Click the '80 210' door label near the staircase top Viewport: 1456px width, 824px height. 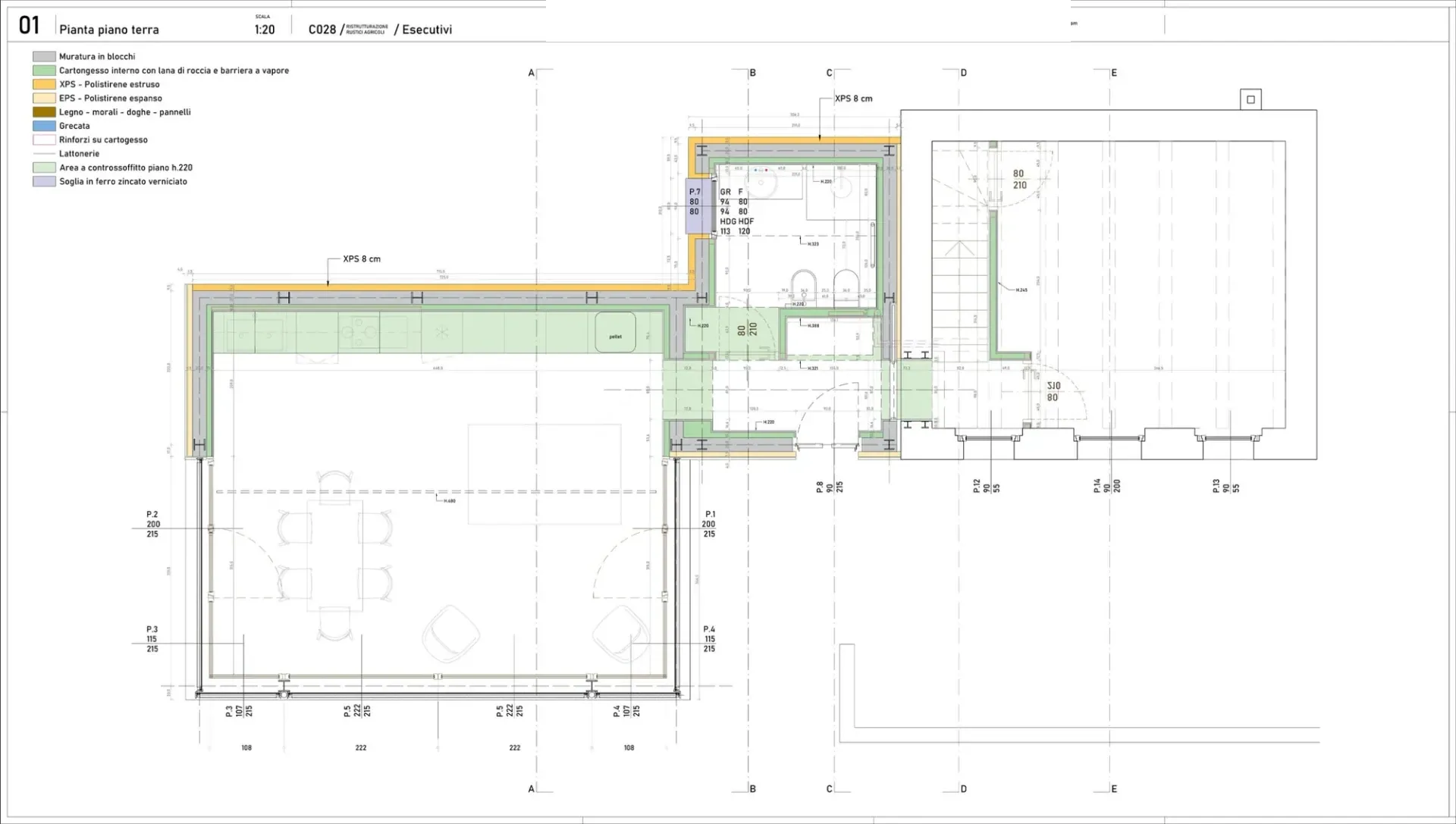1020,180
